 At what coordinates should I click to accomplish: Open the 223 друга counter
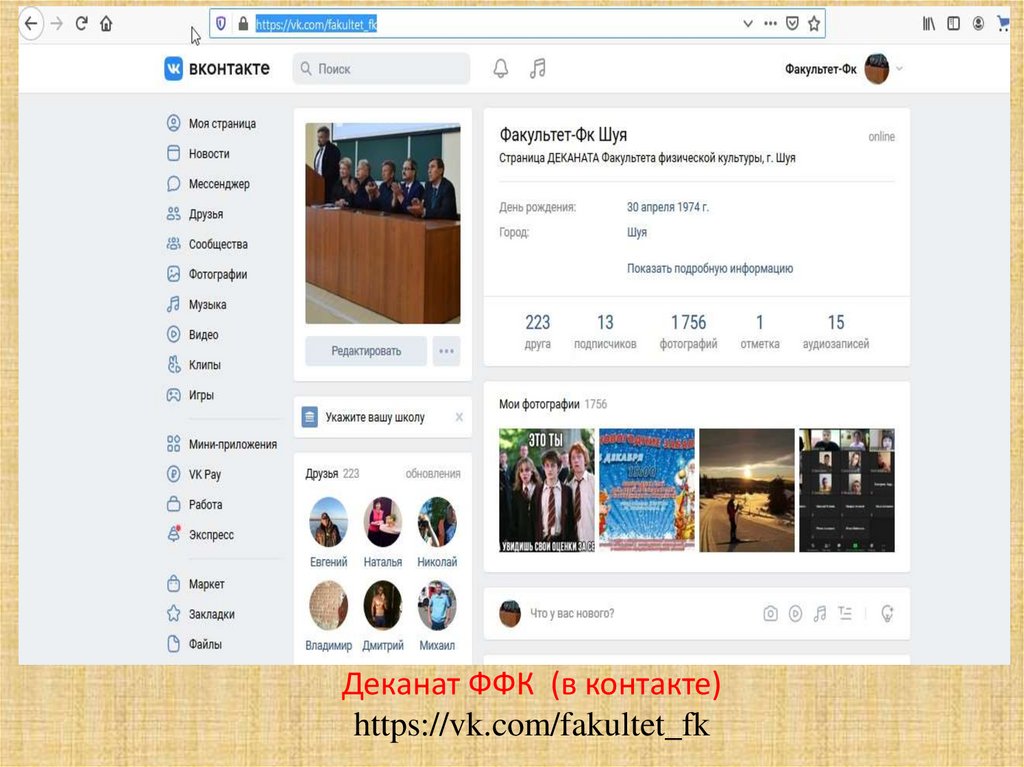click(537, 331)
